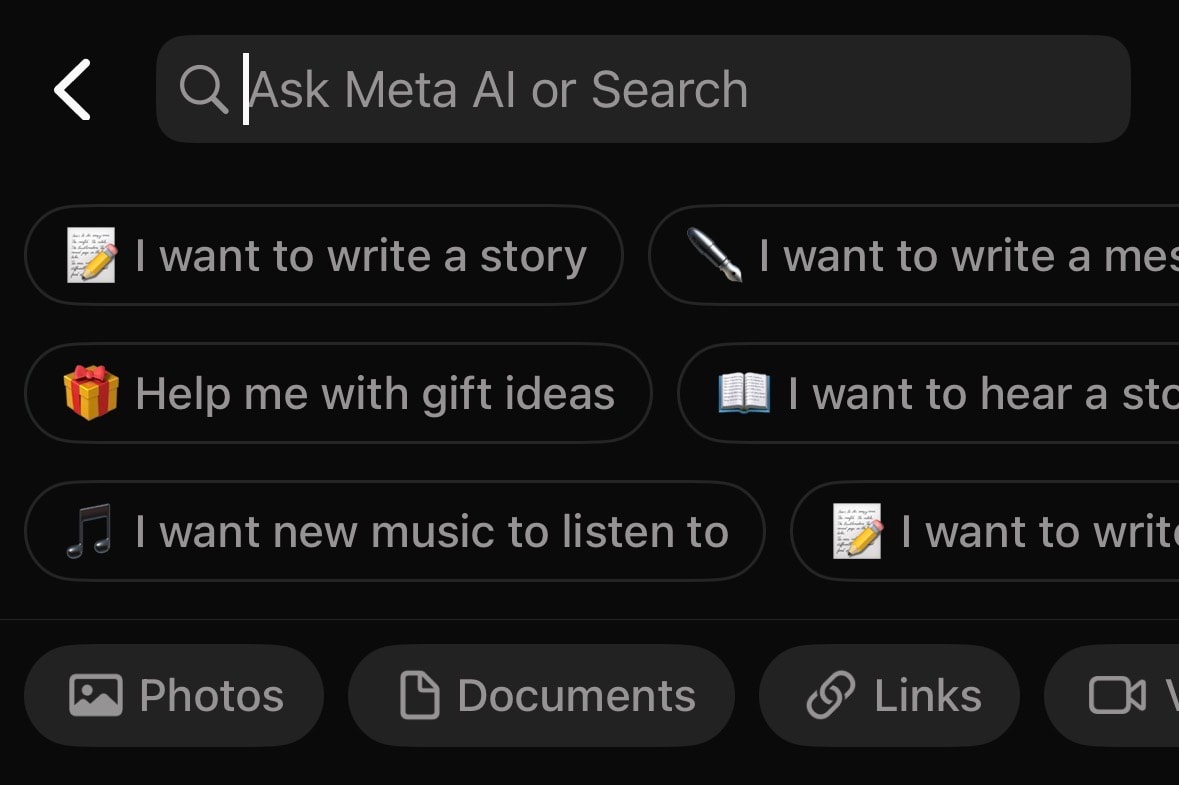Tap the fountain pen emoji icon
The height and width of the screenshot is (785, 1179).
click(x=715, y=256)
